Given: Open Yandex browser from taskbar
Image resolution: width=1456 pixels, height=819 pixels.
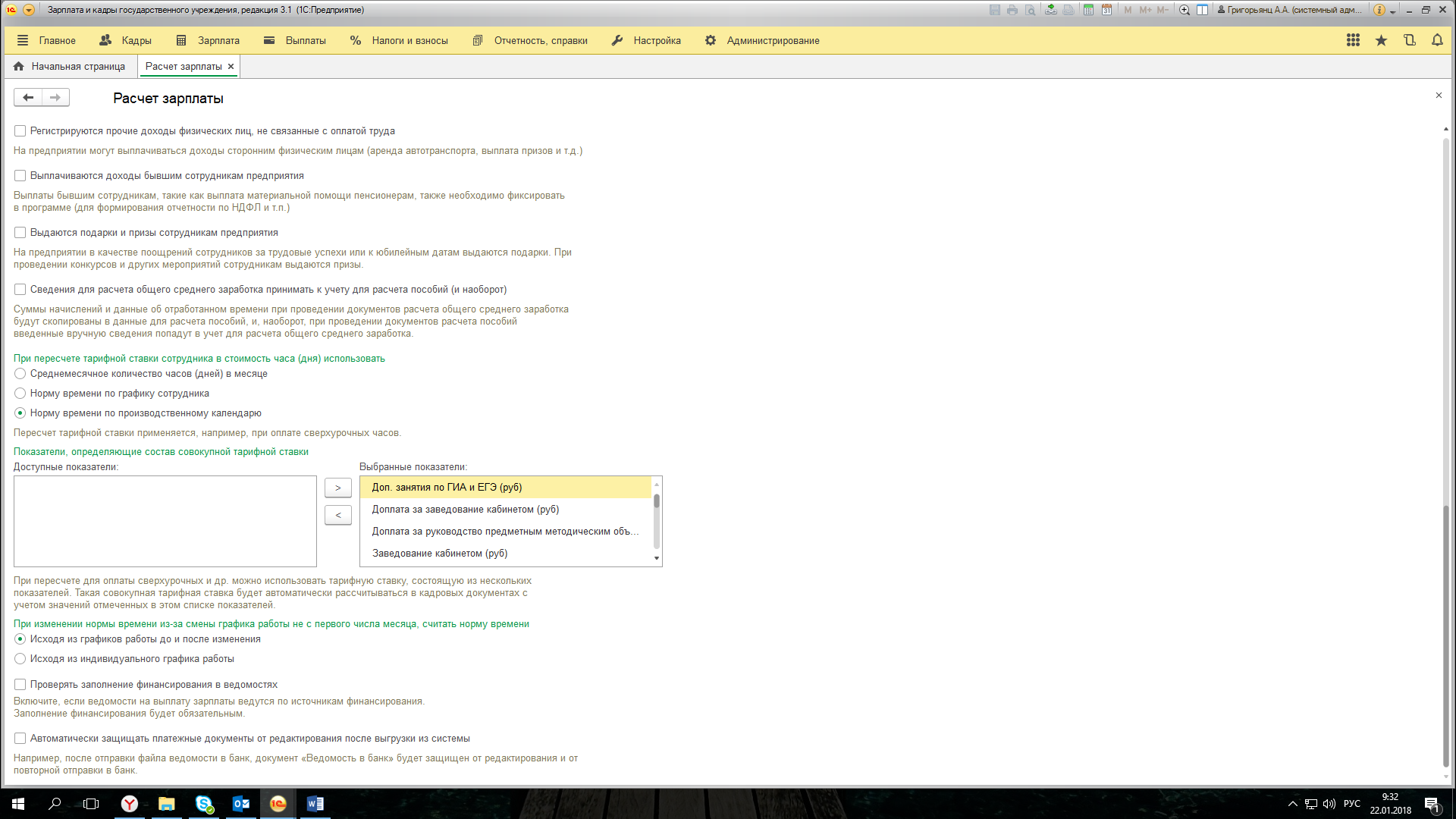Looking at the screenshot, I should pos(130,804).
